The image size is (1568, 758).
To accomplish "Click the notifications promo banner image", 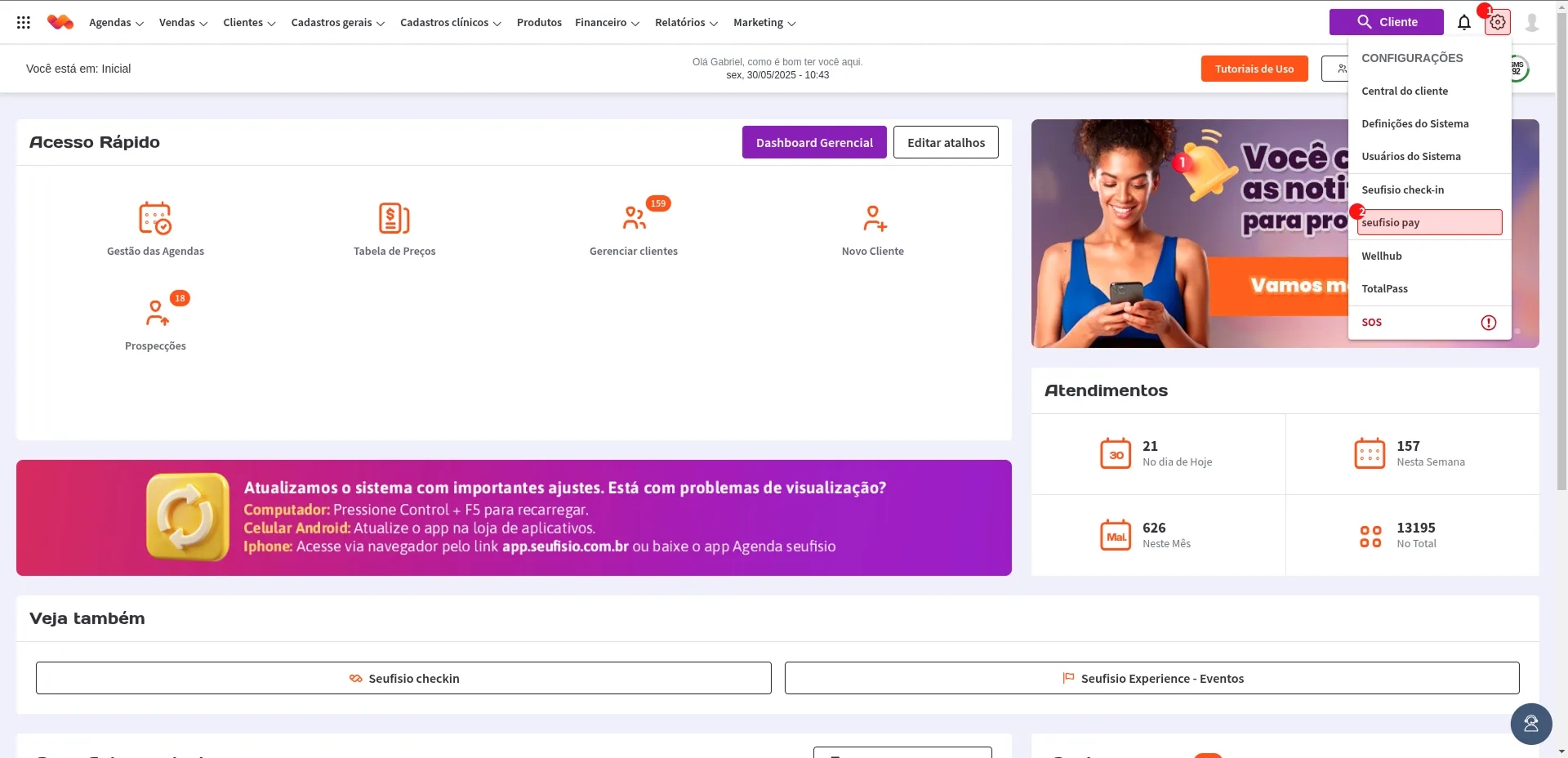I will pos(1188,234).
